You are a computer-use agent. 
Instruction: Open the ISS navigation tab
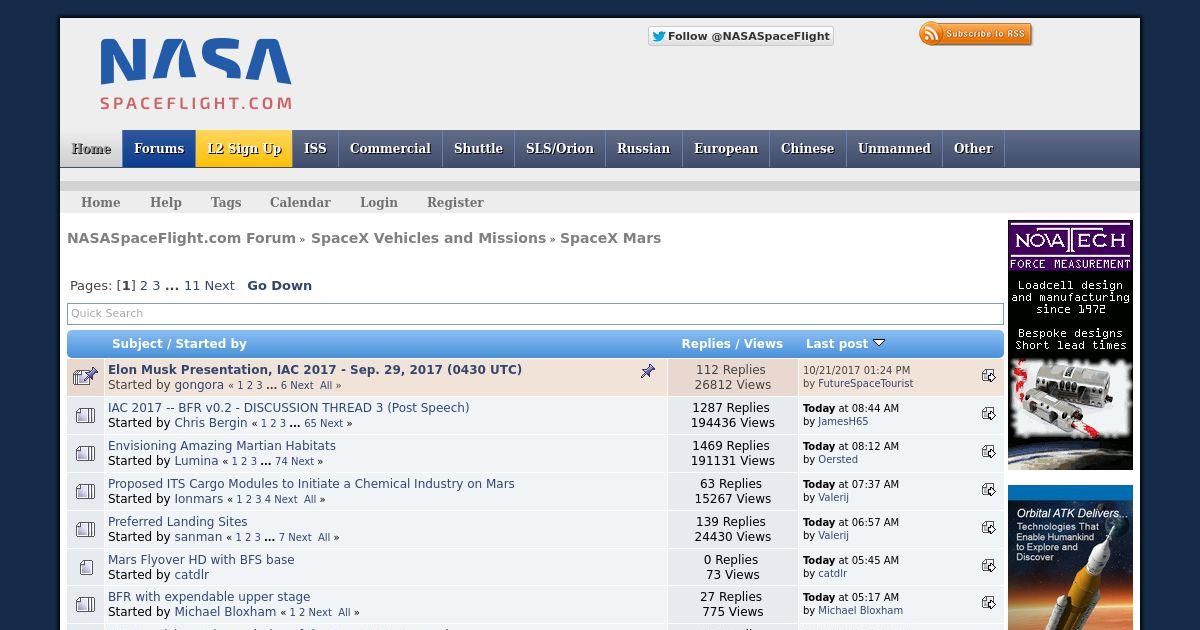[x=315, y=149]
